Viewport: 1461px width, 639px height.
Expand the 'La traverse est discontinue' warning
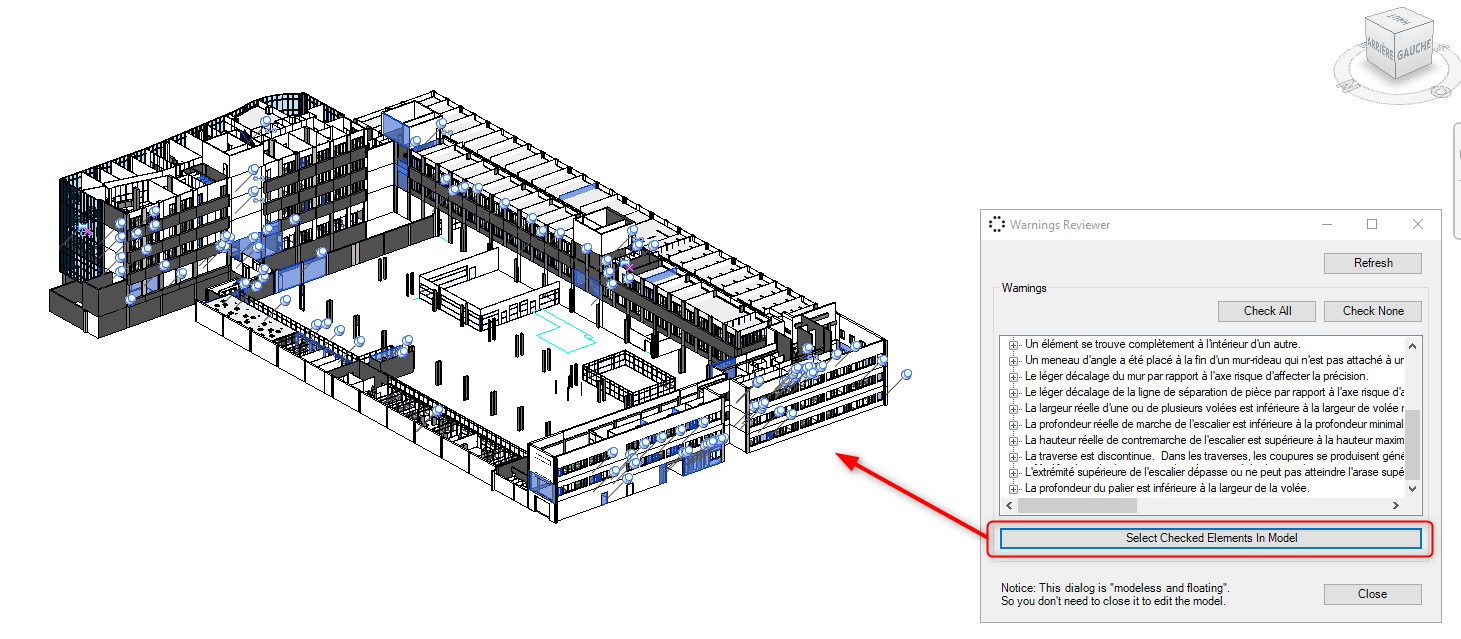click(x=1014, y=456)
